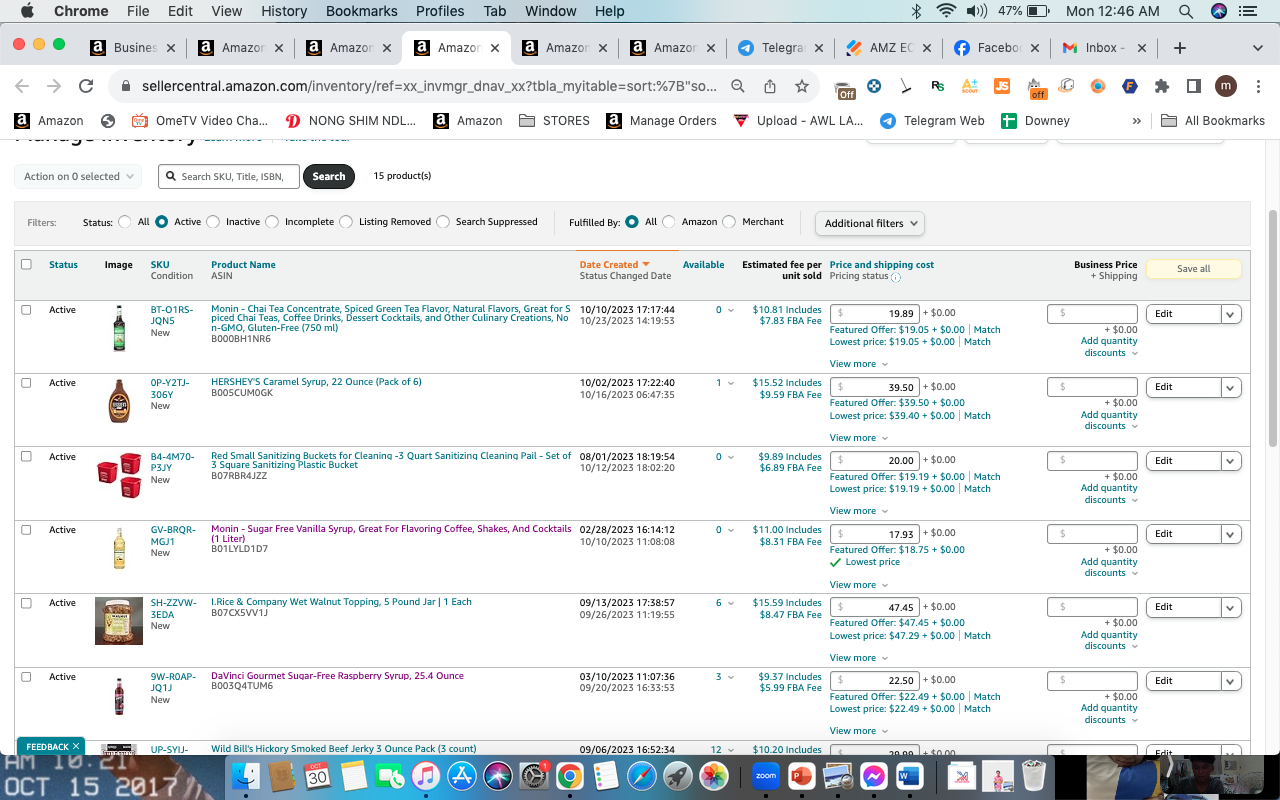Expand View more for HERSHEY'S Caramel Syrup pricing
The width and height of the screenshot is (1280, 800).
tap(857, 438)
